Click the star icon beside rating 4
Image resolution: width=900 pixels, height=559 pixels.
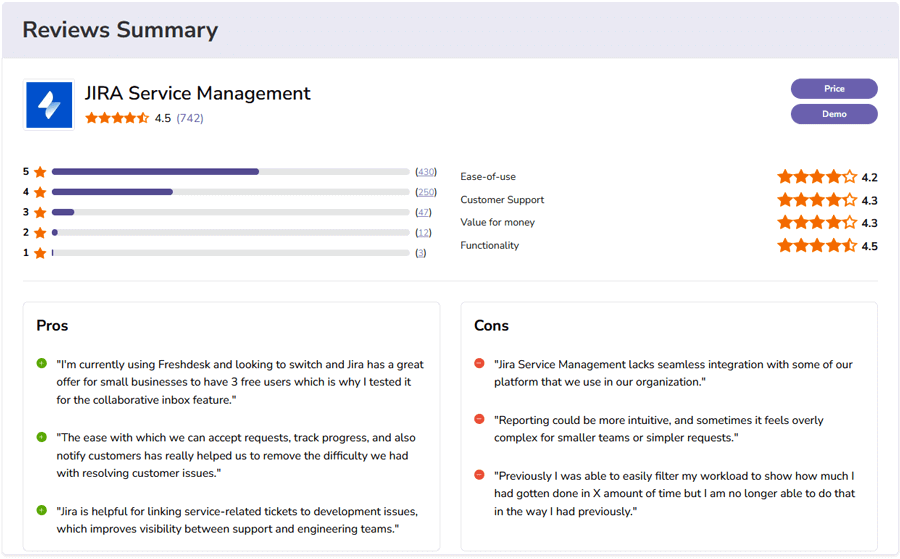(40, 192)
